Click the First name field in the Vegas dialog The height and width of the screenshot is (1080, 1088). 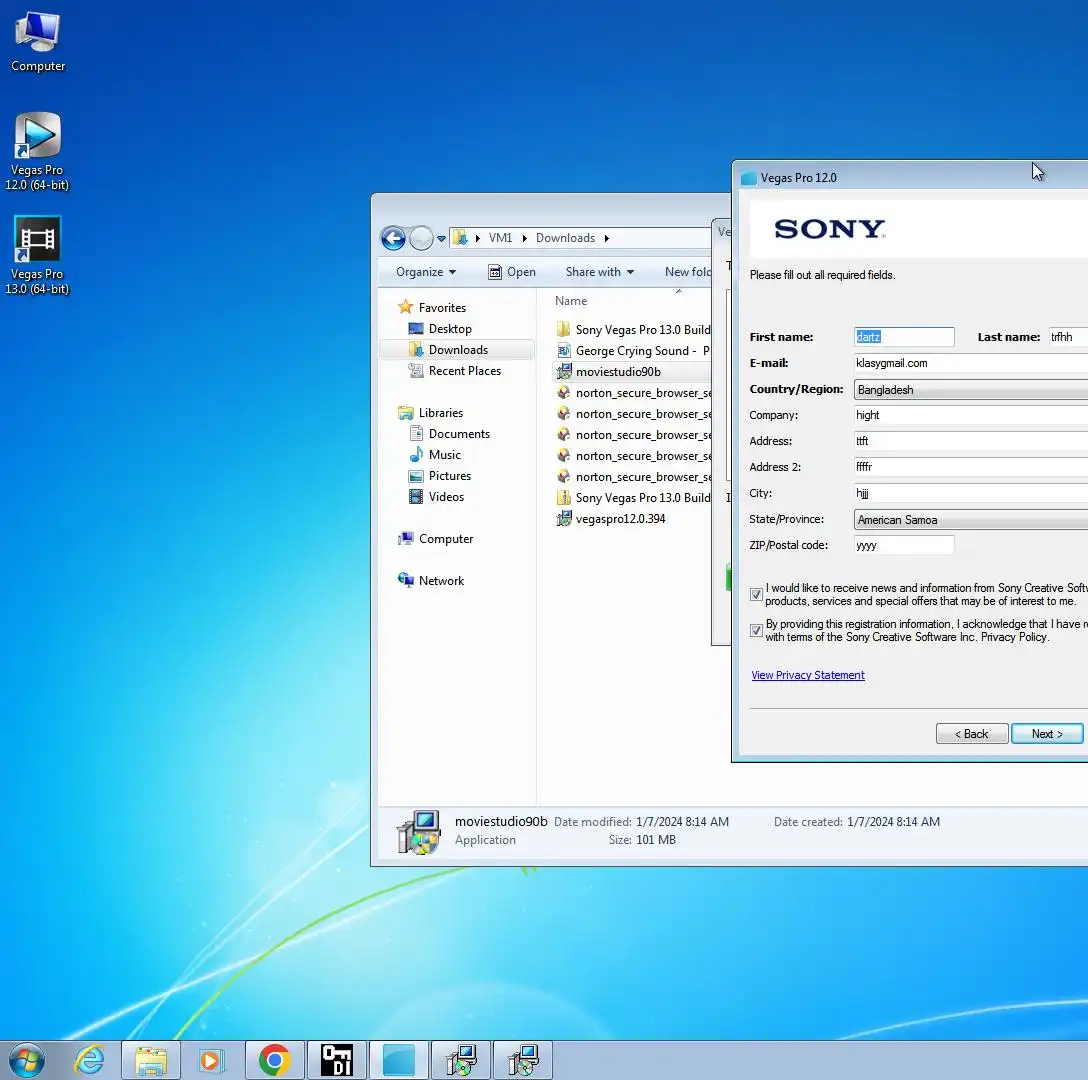tap(904, 337)
